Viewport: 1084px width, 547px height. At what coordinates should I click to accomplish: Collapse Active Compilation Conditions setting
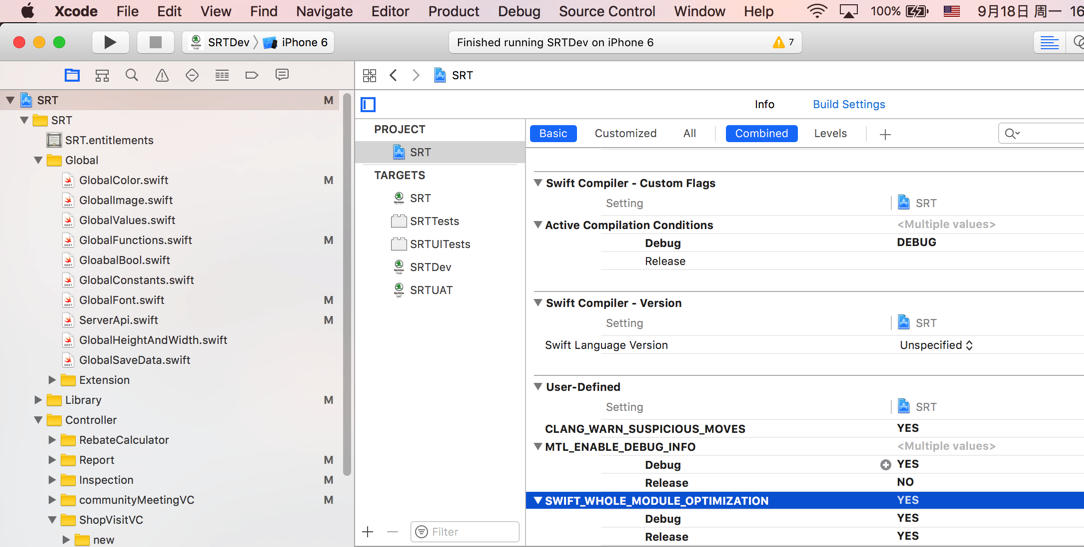[538, 225]
